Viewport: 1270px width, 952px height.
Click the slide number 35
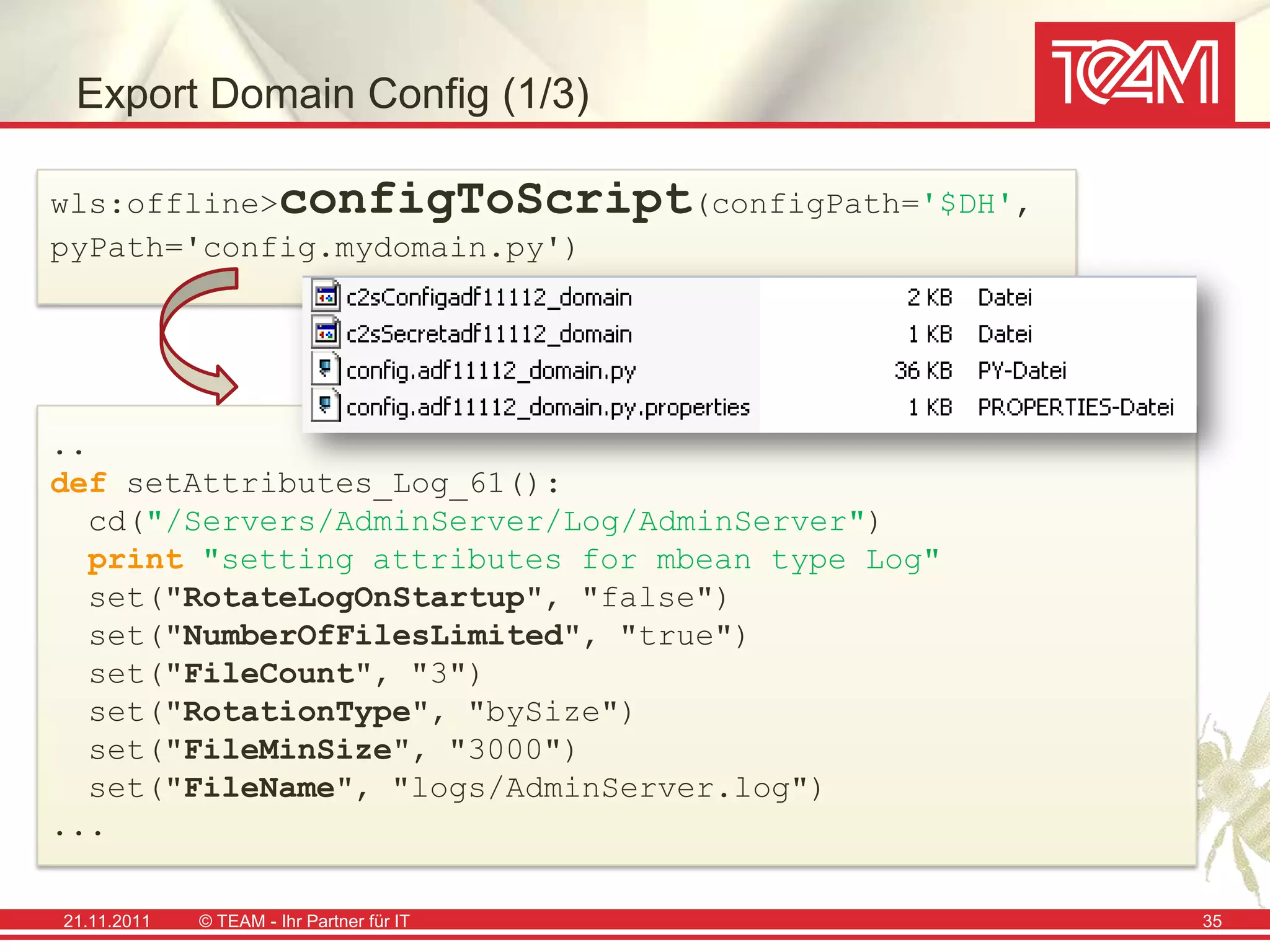pos(1212,921)
